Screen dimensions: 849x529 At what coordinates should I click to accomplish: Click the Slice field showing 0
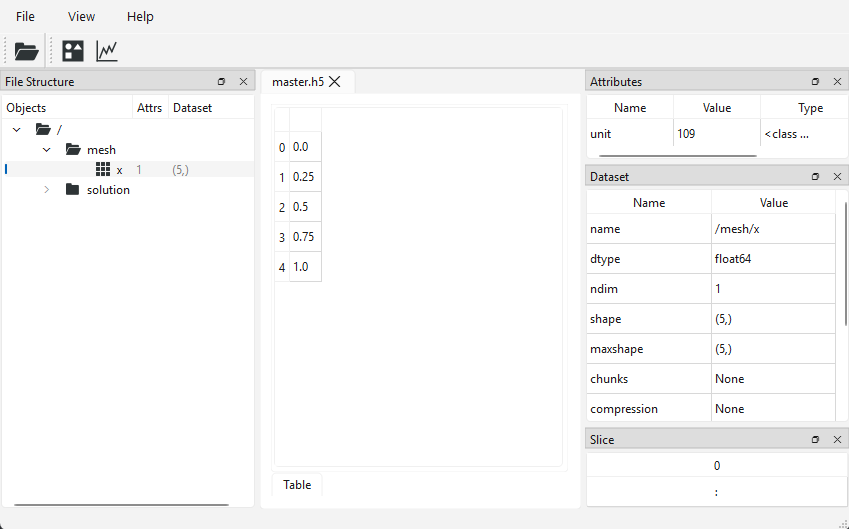(717, 466)
